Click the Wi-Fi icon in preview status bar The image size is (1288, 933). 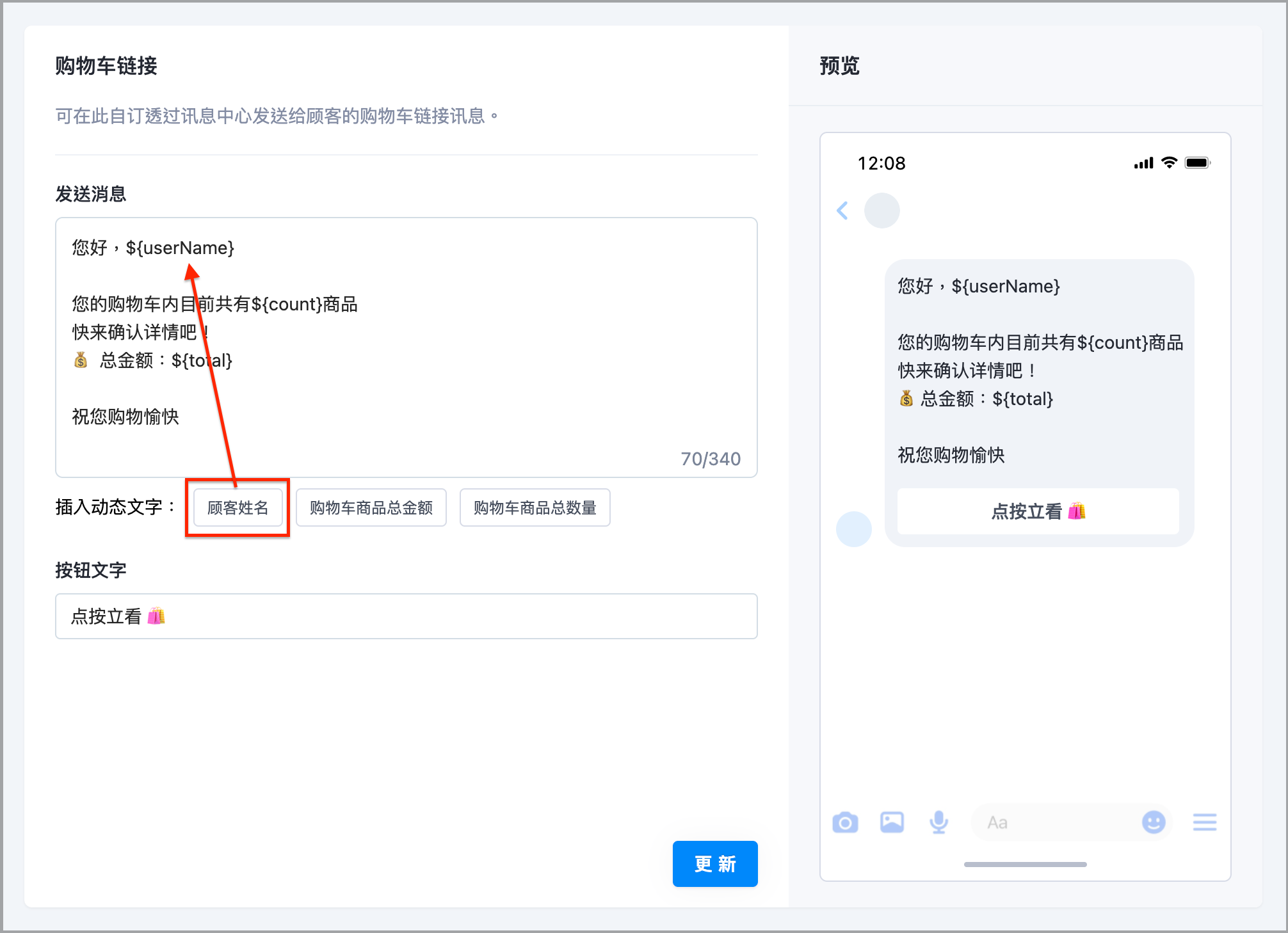point(1170,163)
